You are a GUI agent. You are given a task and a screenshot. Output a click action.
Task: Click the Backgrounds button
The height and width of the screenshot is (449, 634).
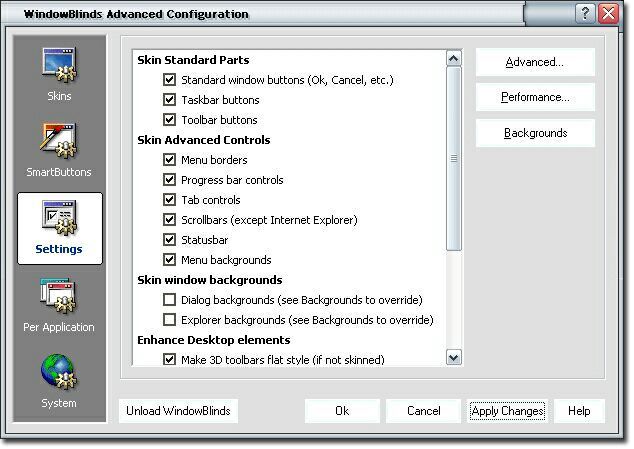[534, 133]
